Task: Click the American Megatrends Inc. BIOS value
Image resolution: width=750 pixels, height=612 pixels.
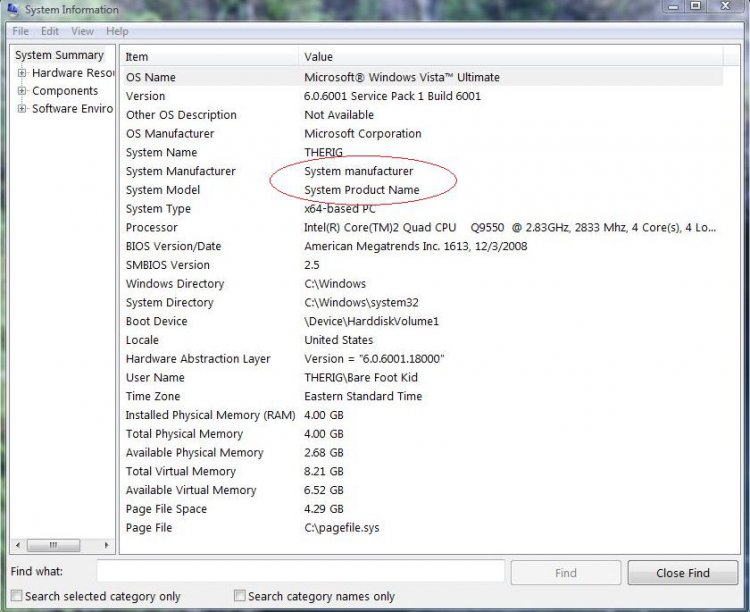Action: (416, 246)
